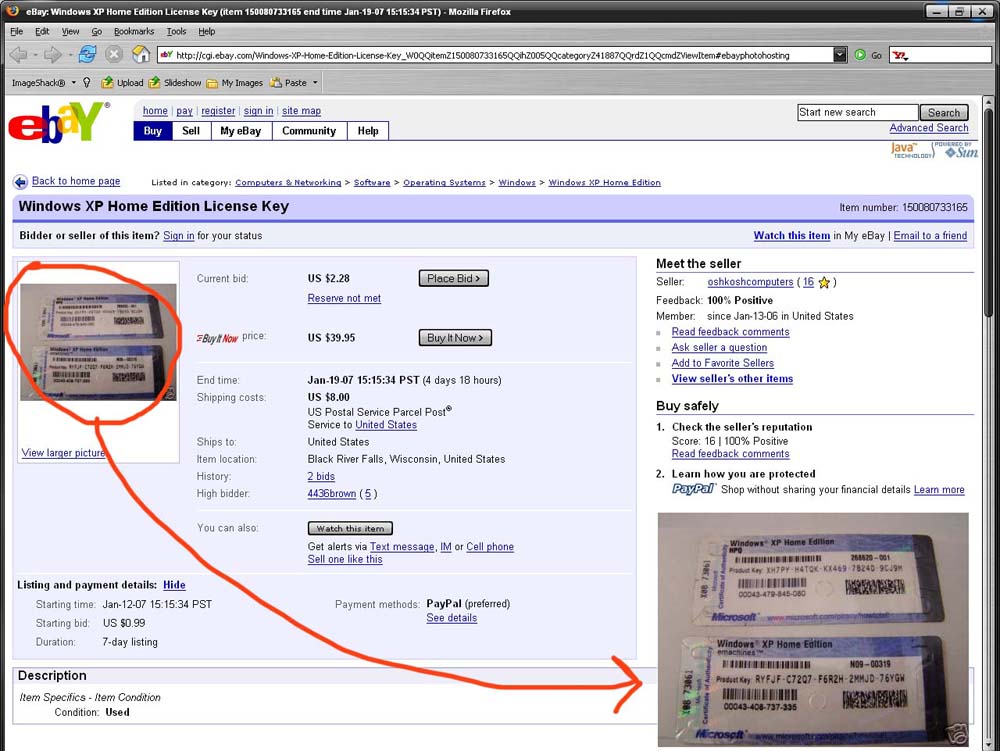1000x751 pixels.
Task: Click the ImageShack Upload toolbar icon
Action: [123, 83]
